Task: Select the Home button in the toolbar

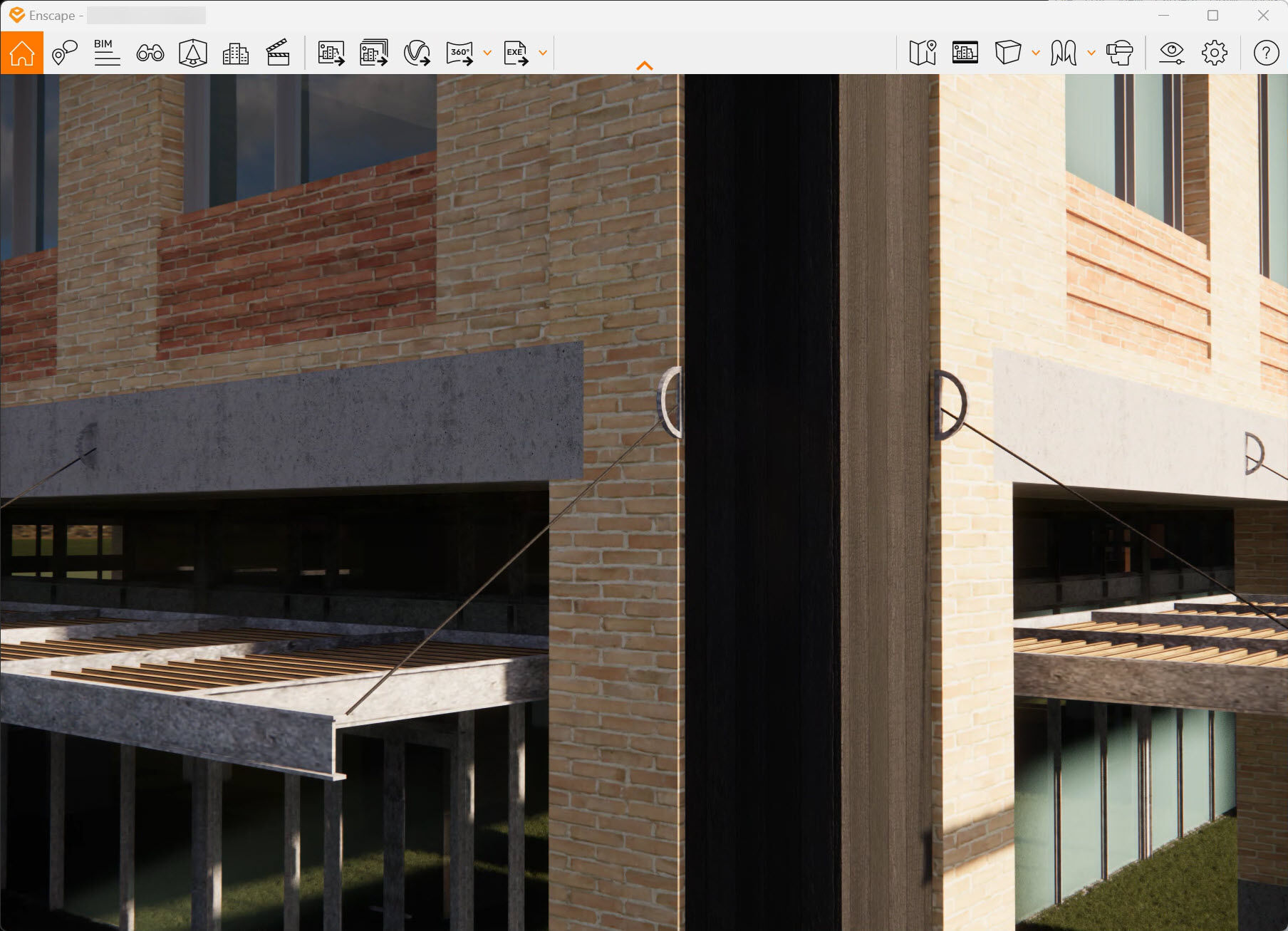Action: (x=21, y=52)
